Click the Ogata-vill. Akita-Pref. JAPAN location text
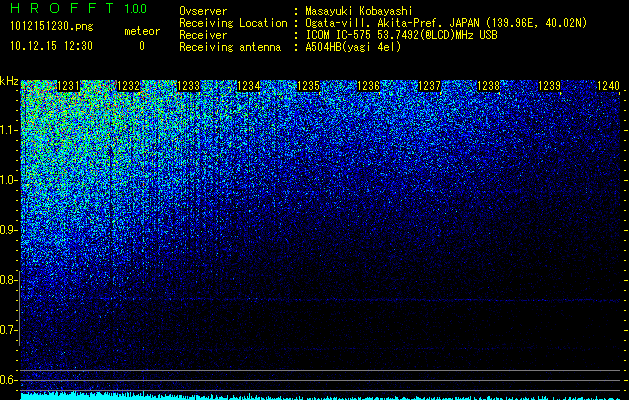This screenshot has height=400, width=629. point(446,23)
